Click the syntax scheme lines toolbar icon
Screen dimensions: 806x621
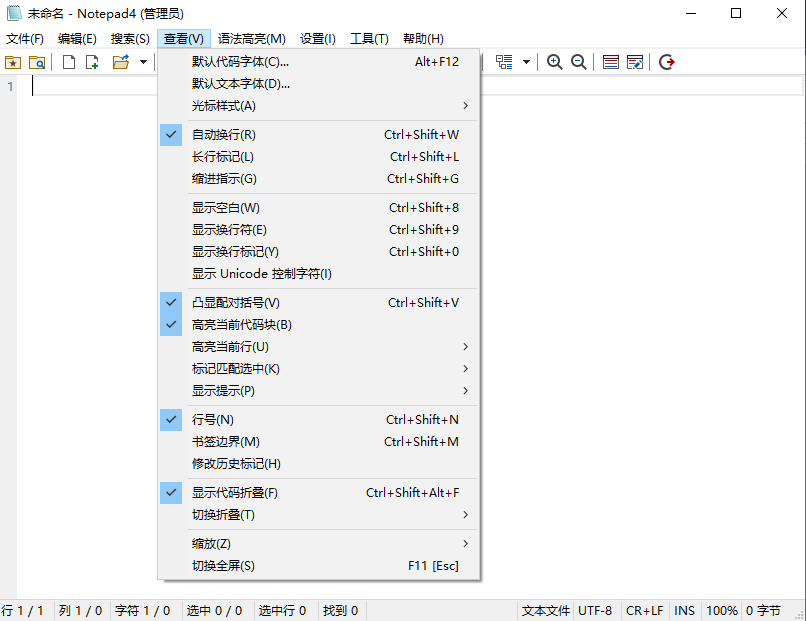click(x=611, y=62)
